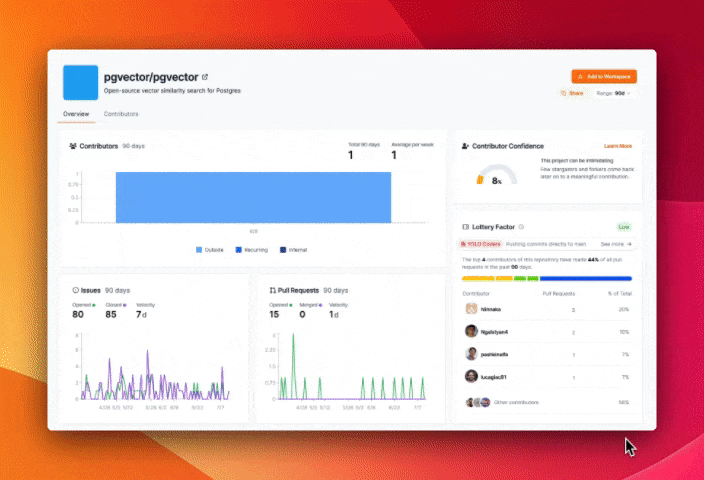Screen dimensions: 704x480
Task: Open fourth listed contributor's avatar
Action: (x=471, y=376)
